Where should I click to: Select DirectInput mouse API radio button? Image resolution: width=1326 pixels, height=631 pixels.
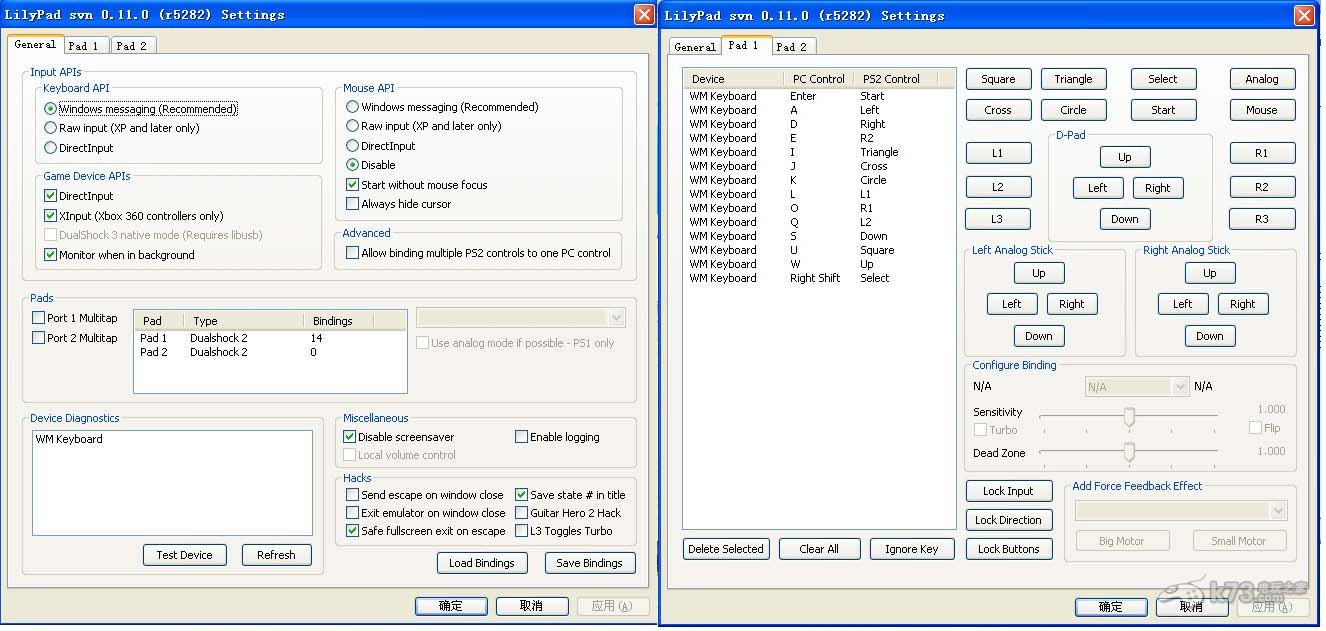coord(352,146)
